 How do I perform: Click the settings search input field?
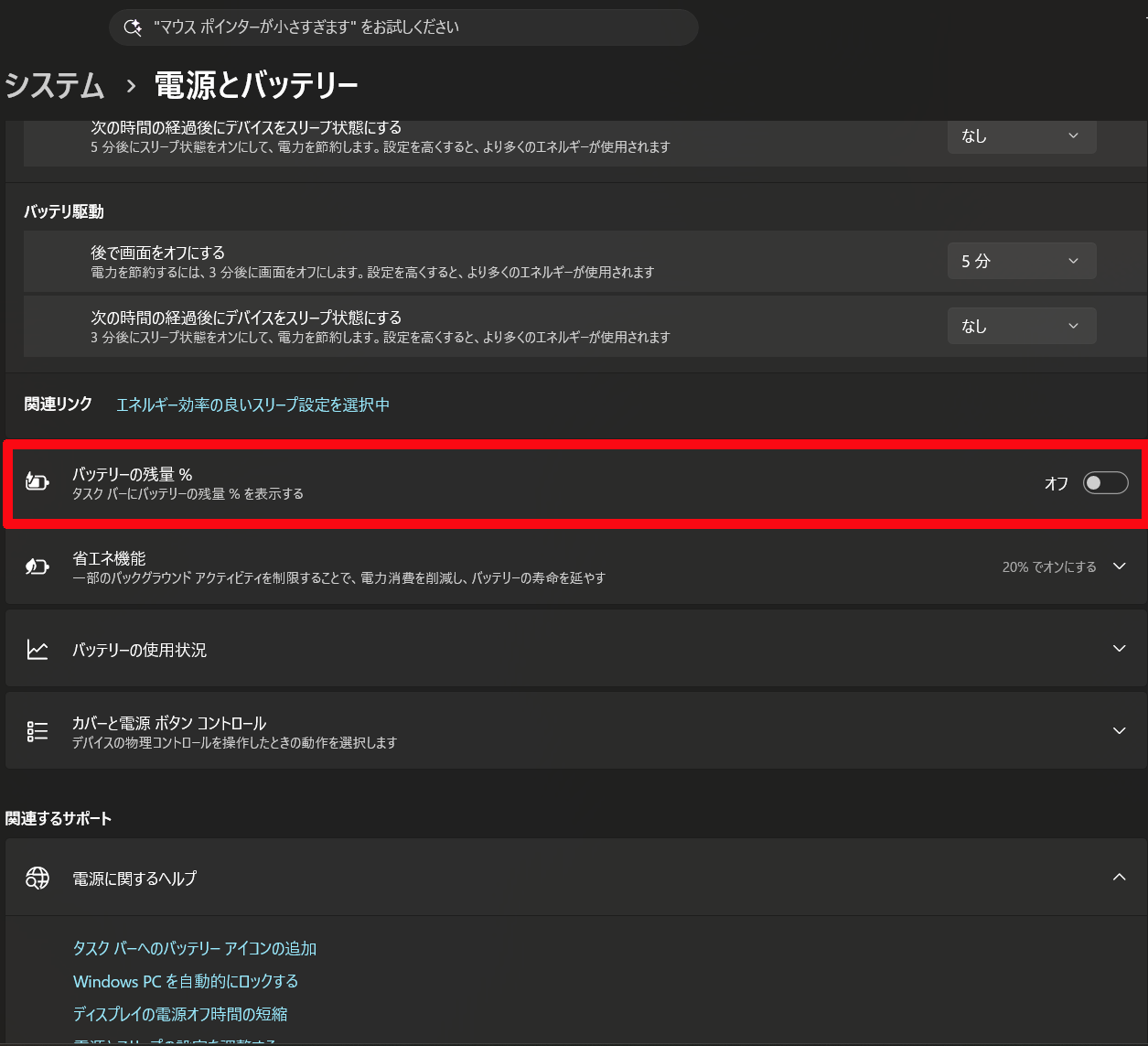[x=403, y=27]
